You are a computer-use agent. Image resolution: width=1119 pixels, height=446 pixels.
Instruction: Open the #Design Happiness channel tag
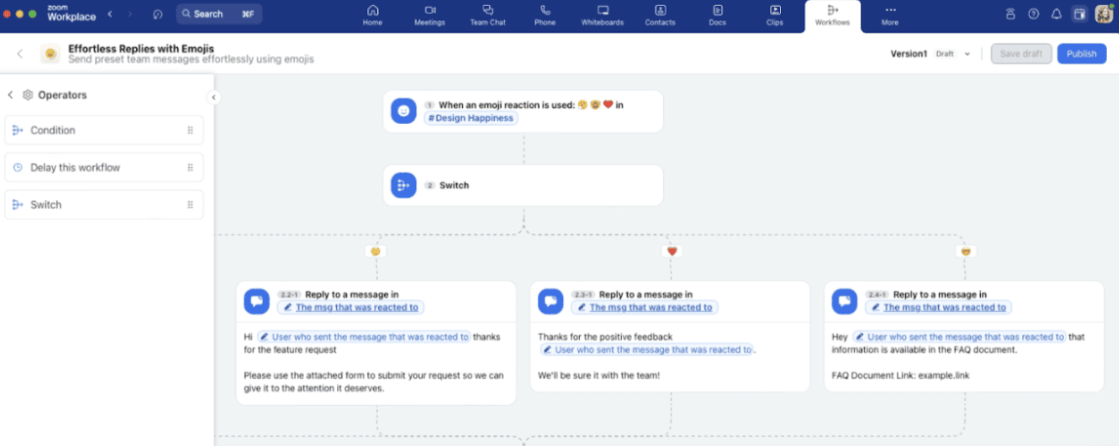(x=471, y=118)
